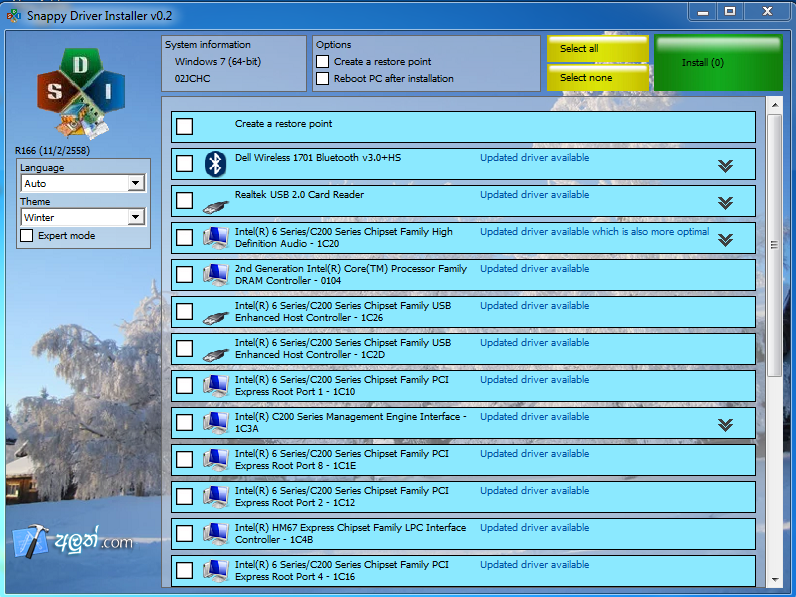Click the green Install (0) button
Screen dimensions: 796x597
(x=718, y=63)
